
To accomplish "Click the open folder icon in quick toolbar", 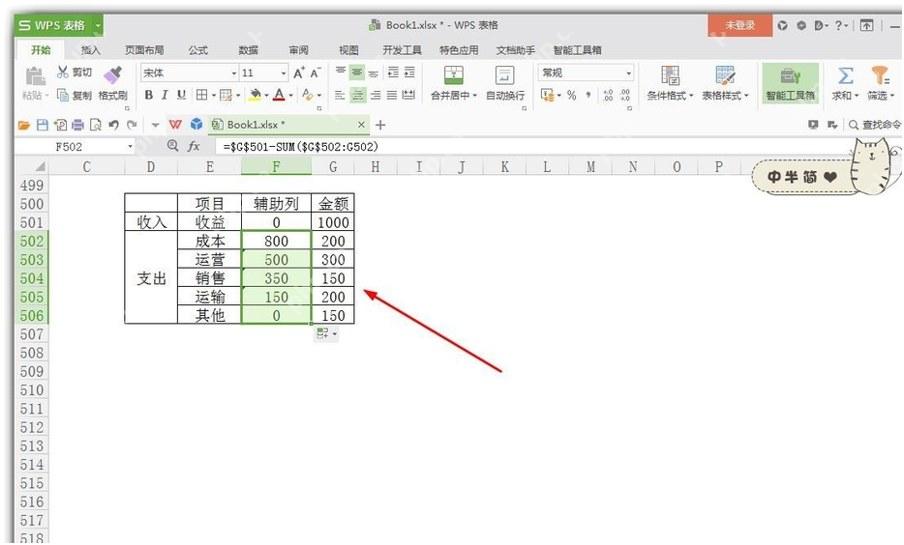I will pyautogui.click(x=24, y=125).
